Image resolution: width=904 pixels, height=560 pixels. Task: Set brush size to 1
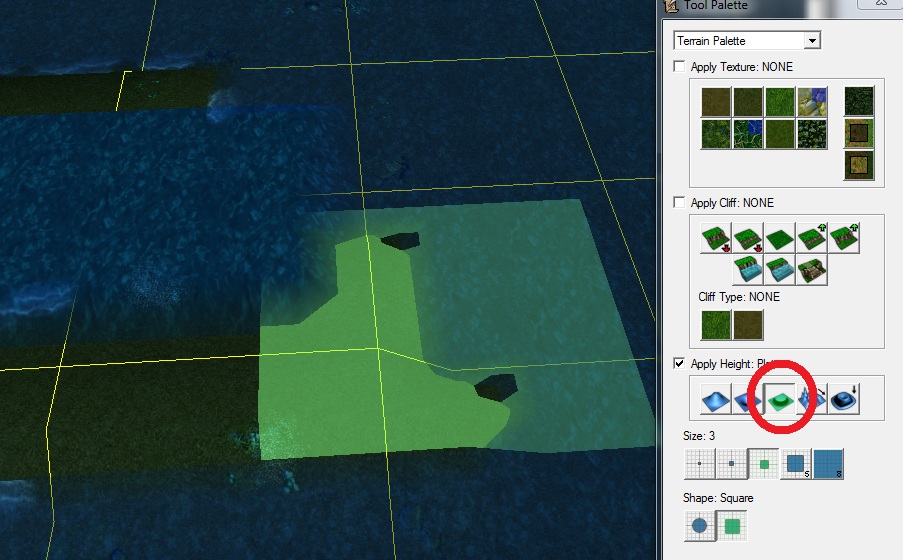pyautogui.click(x=699, y=464)
